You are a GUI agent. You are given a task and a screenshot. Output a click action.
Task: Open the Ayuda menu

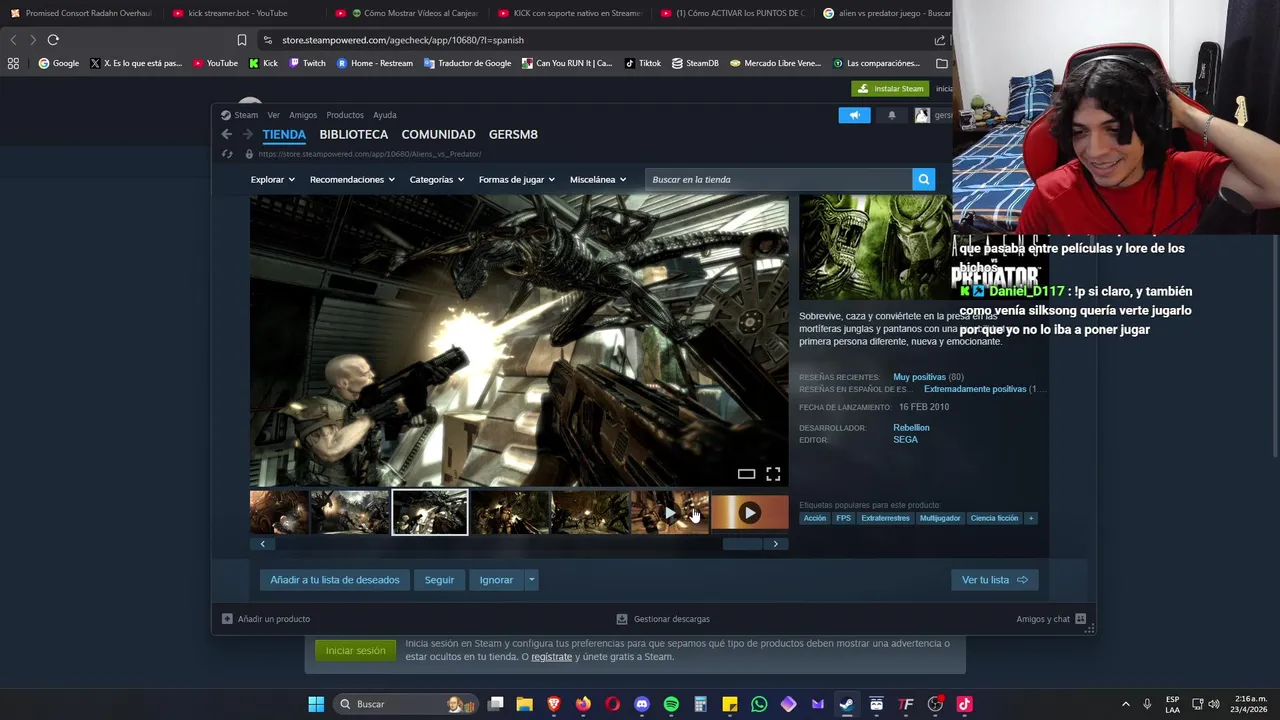385,115
